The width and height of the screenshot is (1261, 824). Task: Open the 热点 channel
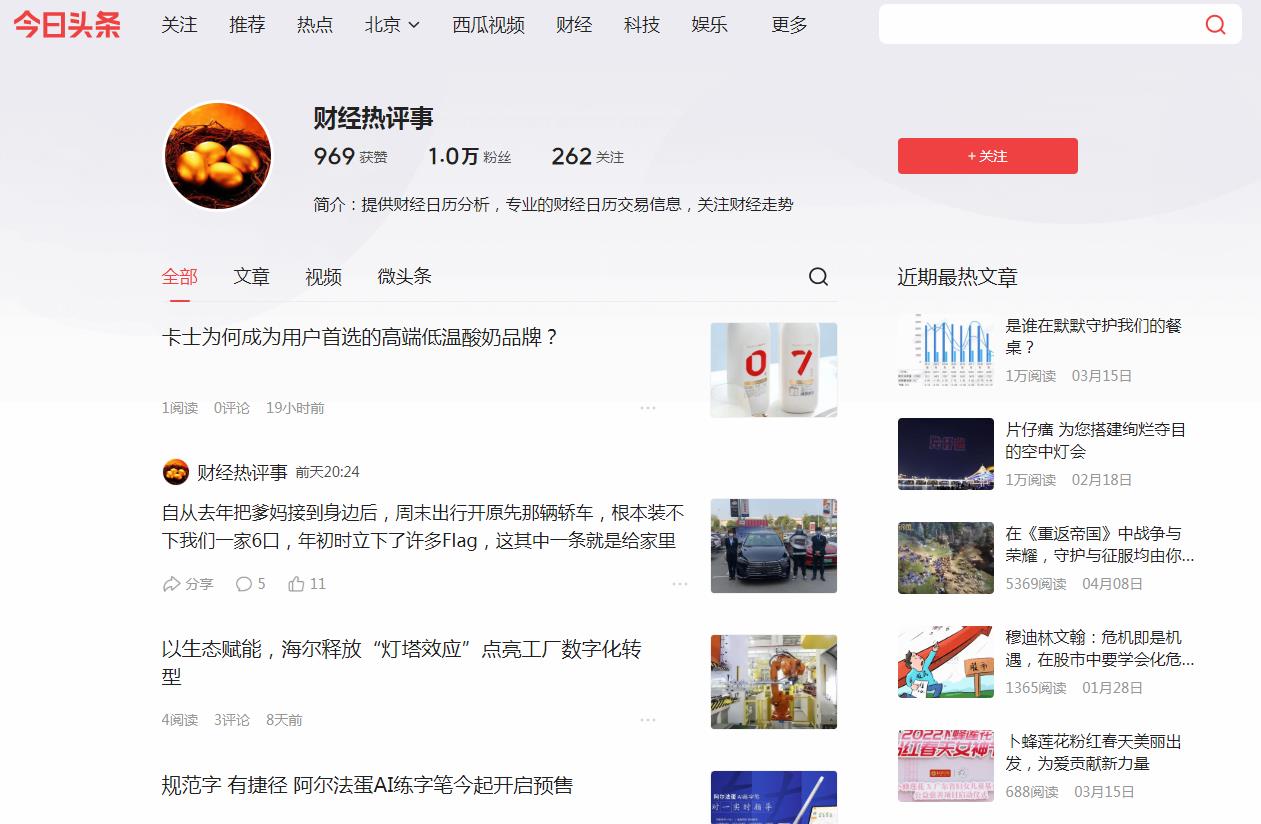315,25
